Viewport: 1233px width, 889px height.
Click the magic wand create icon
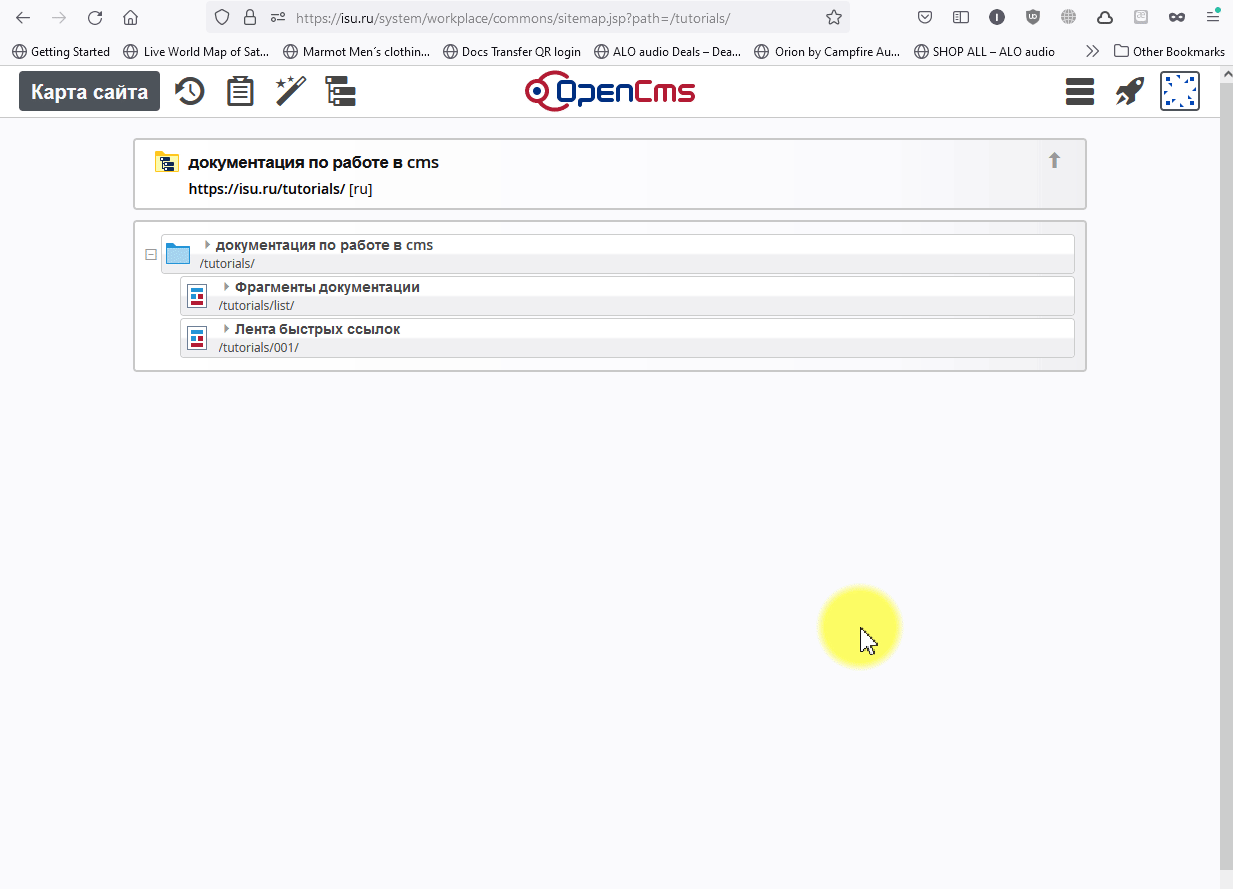pyautogui.click(x=290, y=92)
